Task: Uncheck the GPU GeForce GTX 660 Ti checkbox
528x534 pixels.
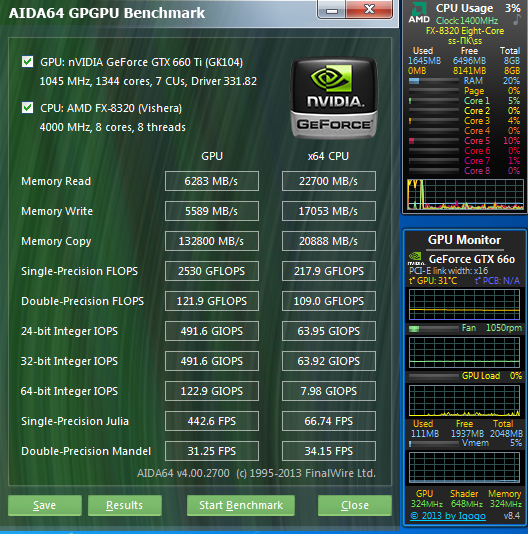Action: coord(28,62)
